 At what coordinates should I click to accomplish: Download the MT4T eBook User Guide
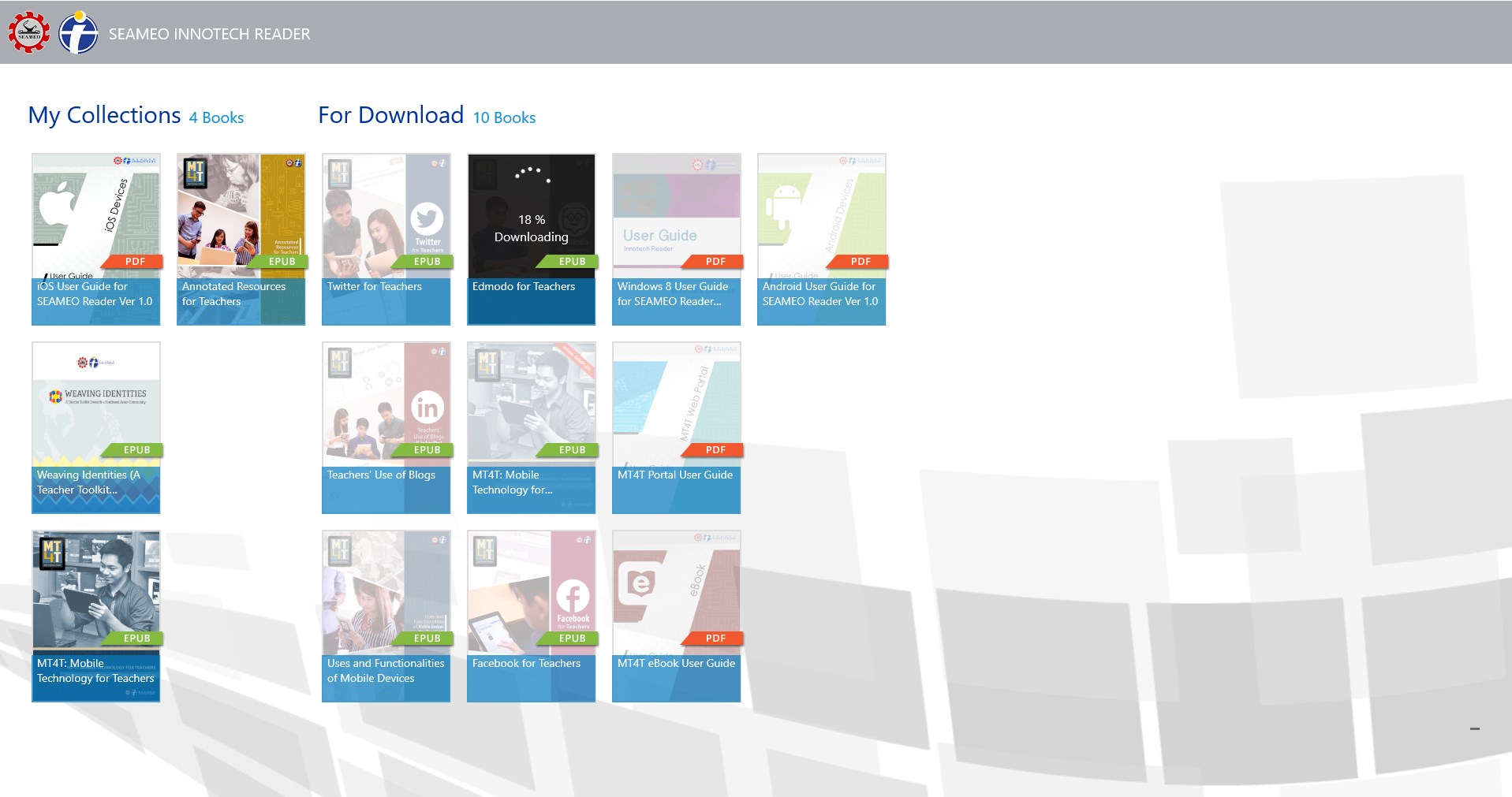point(677,616)
